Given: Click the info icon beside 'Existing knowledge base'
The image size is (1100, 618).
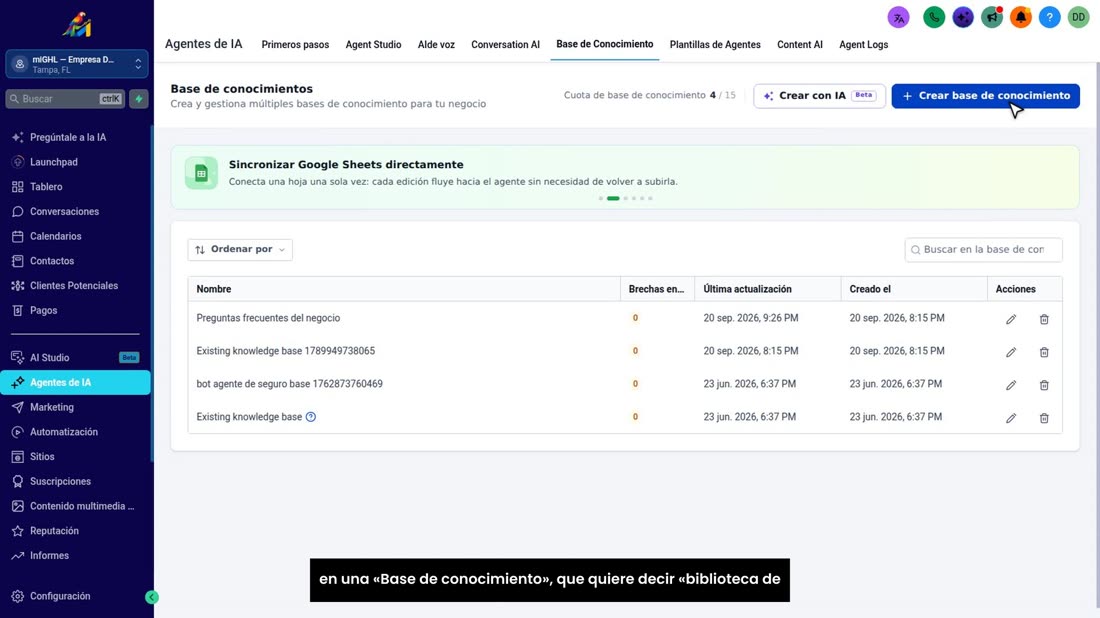Looking at the screenshot, I should (311, 417).
